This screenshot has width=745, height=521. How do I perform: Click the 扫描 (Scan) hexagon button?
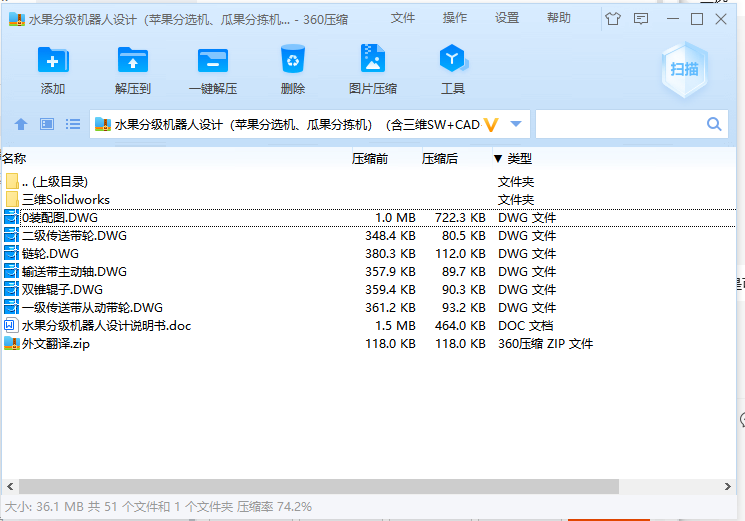click(684, 69)
